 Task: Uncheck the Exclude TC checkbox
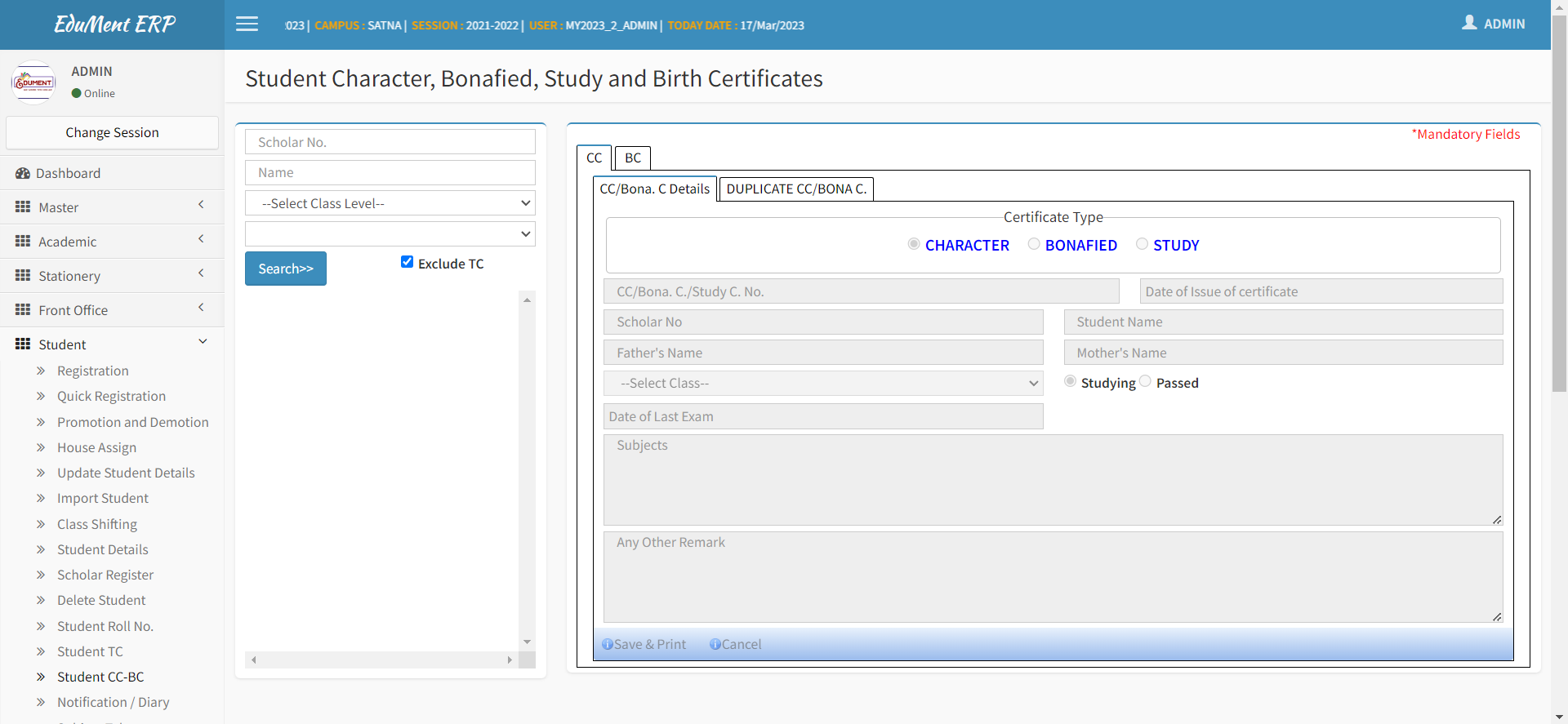(x=407, y=262)
